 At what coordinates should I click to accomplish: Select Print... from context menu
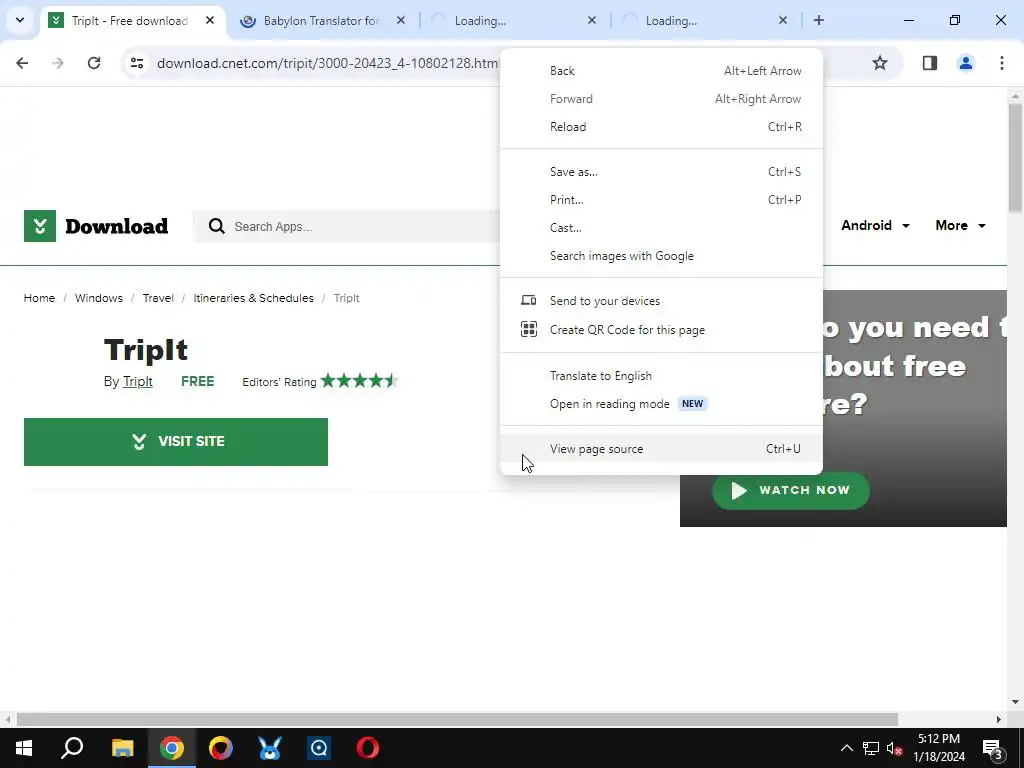(661, 200)
